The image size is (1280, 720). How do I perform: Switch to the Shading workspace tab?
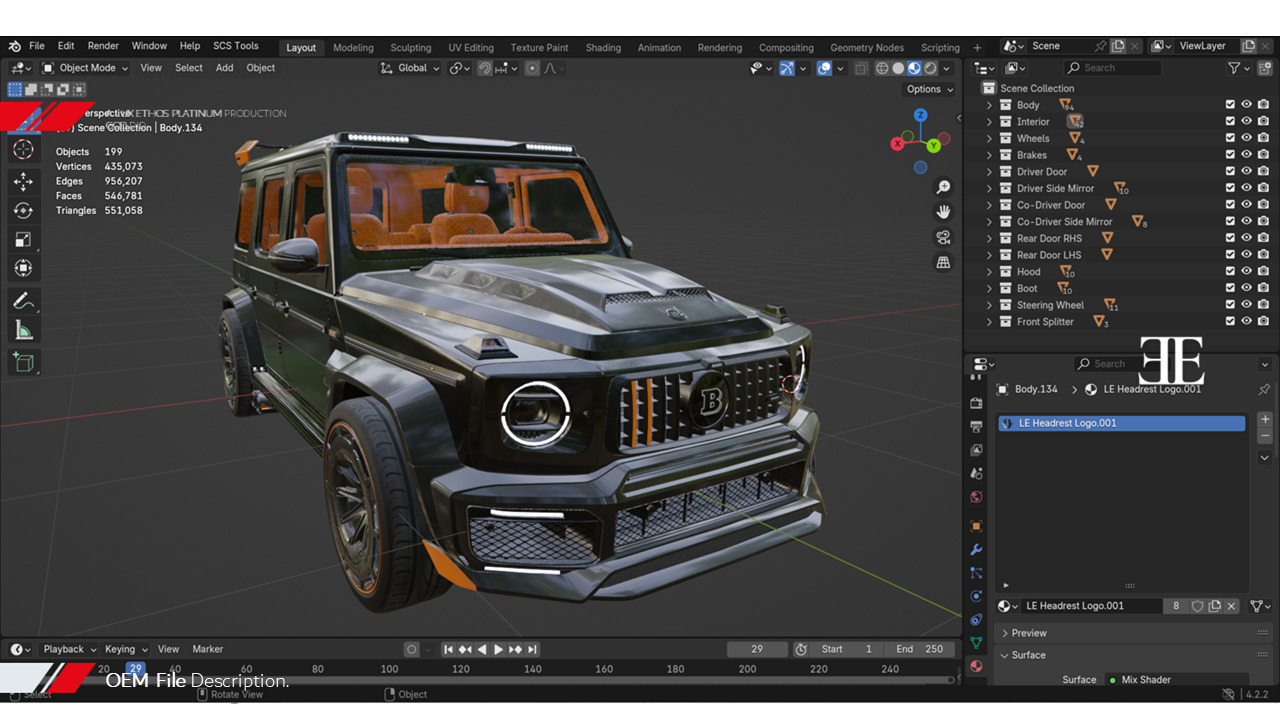[603, 47]
